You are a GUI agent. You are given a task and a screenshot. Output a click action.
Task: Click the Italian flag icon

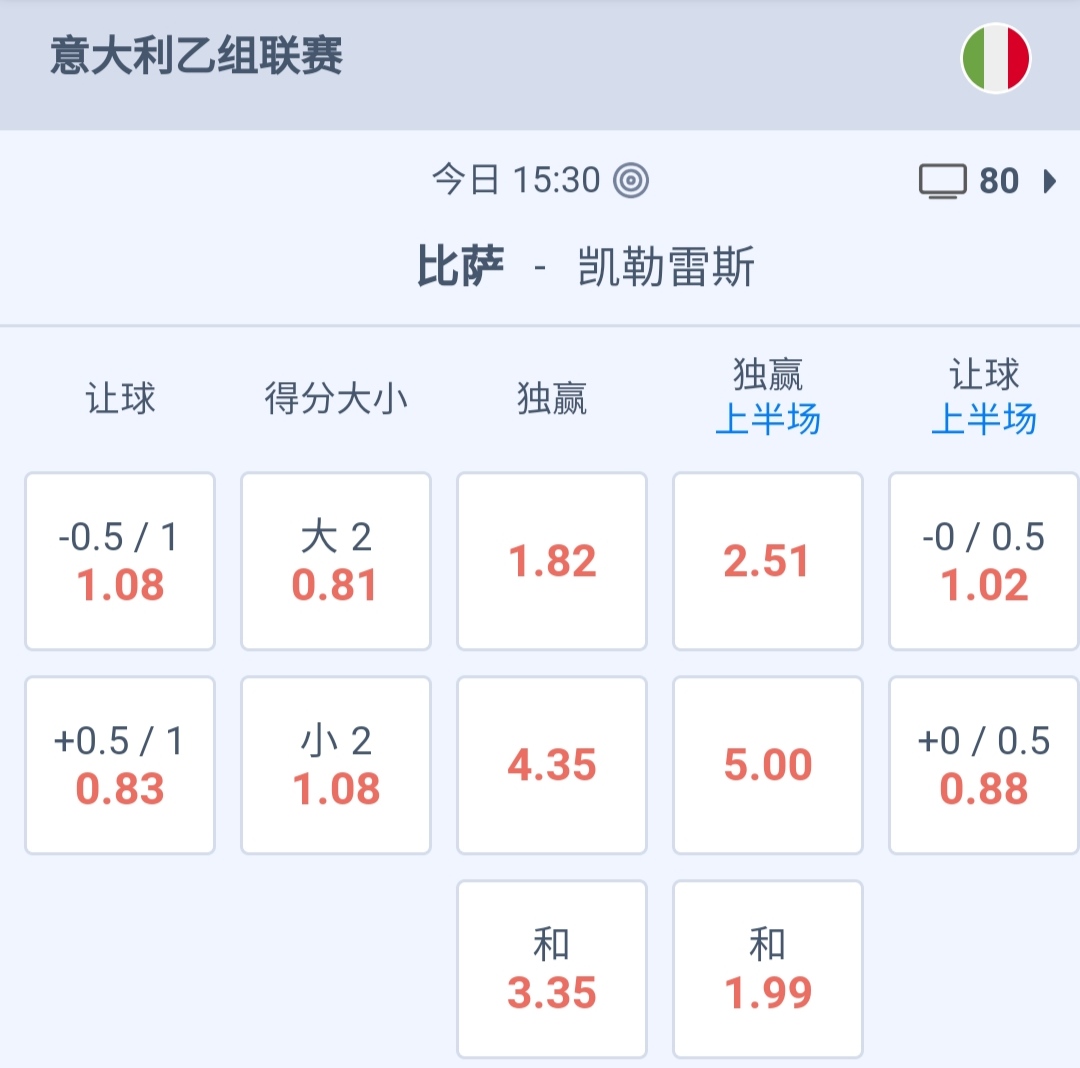pos(995,58)
